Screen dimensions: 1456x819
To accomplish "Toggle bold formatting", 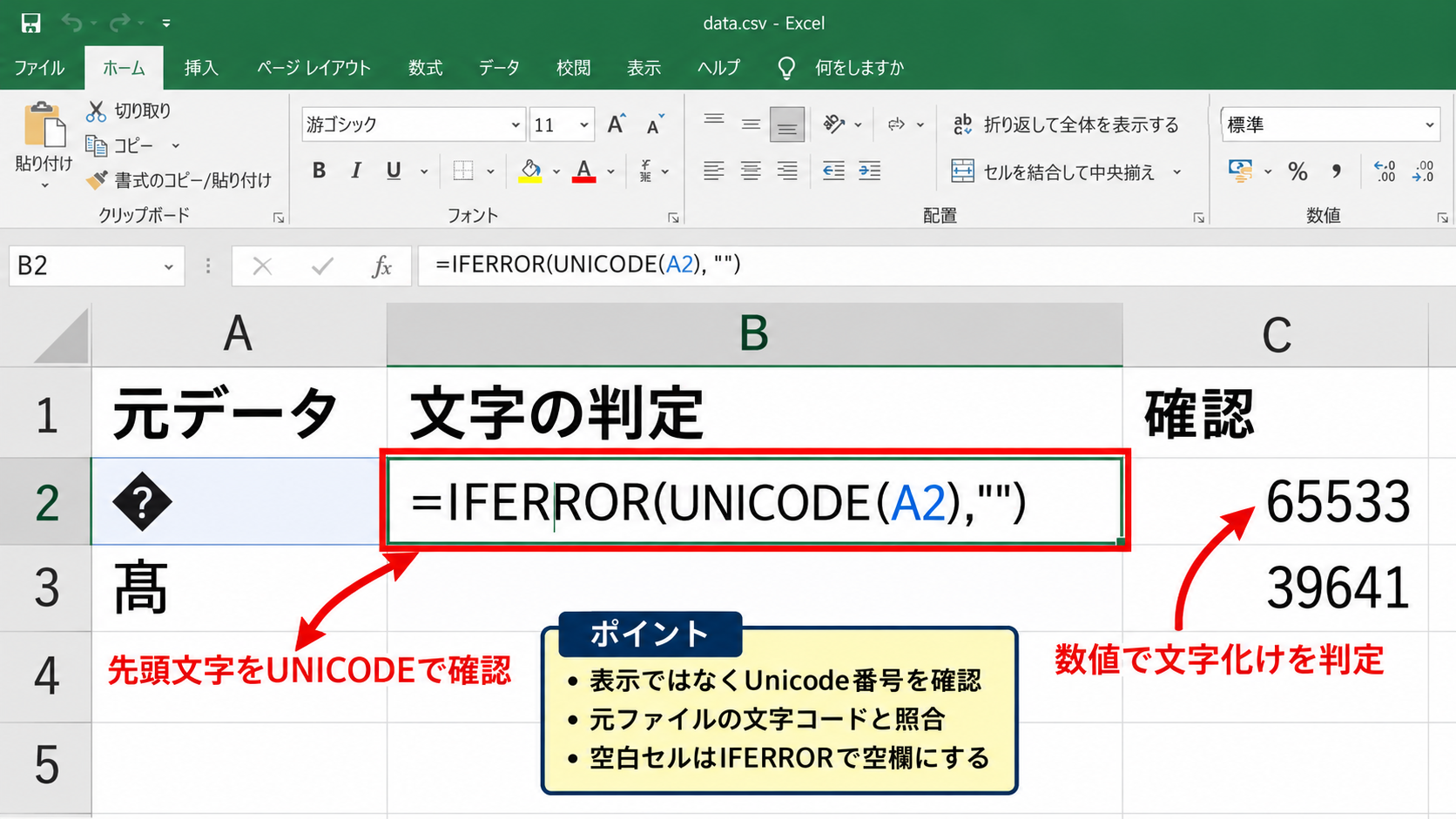I will coord(320,171).
